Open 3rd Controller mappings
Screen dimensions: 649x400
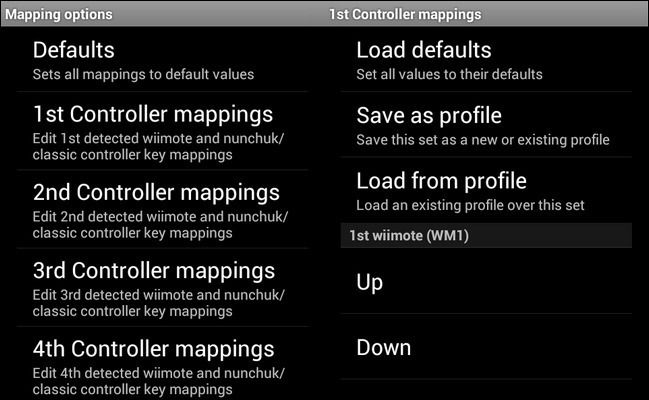pos(153,270)
